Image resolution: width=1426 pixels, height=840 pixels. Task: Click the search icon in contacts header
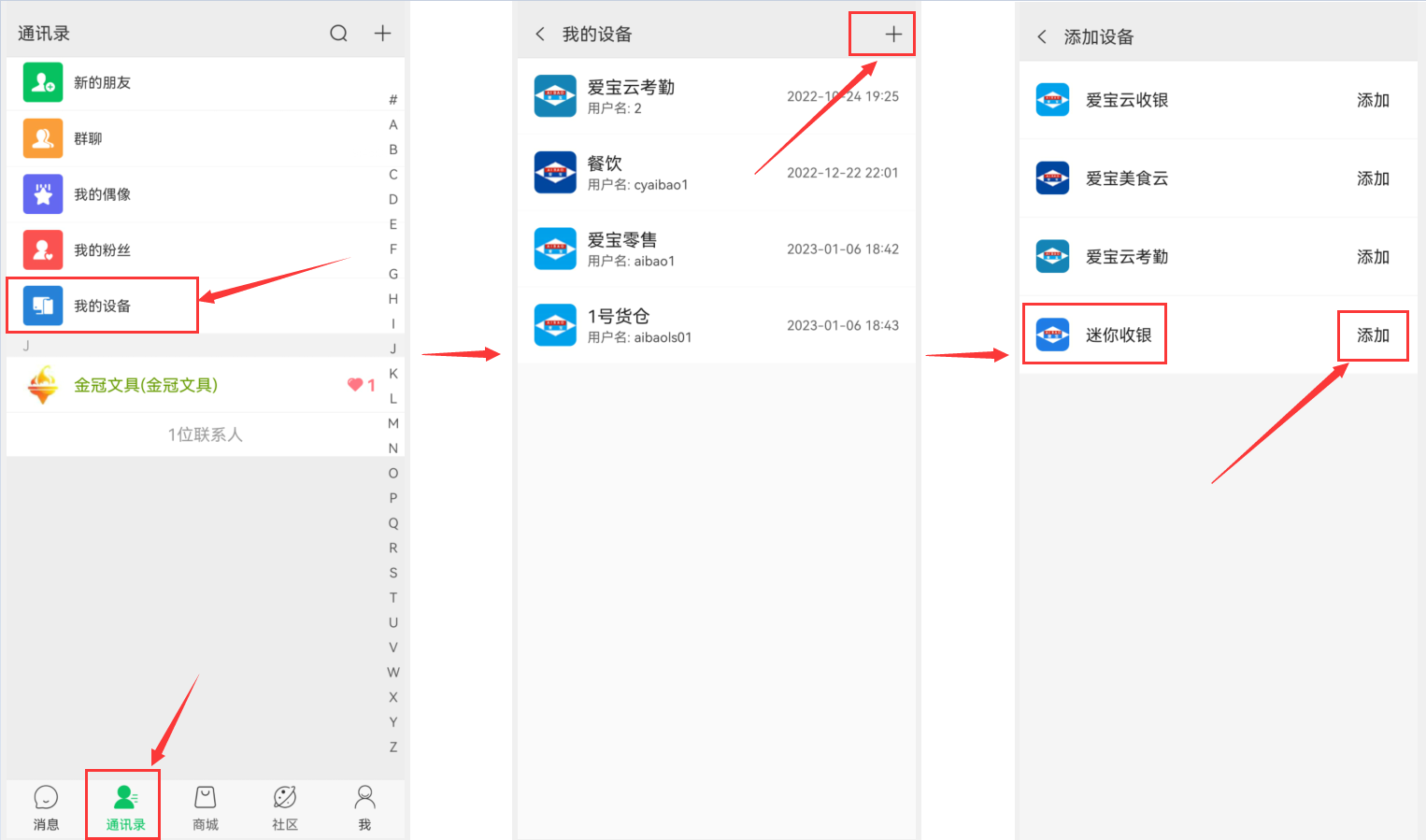[338, 34]
